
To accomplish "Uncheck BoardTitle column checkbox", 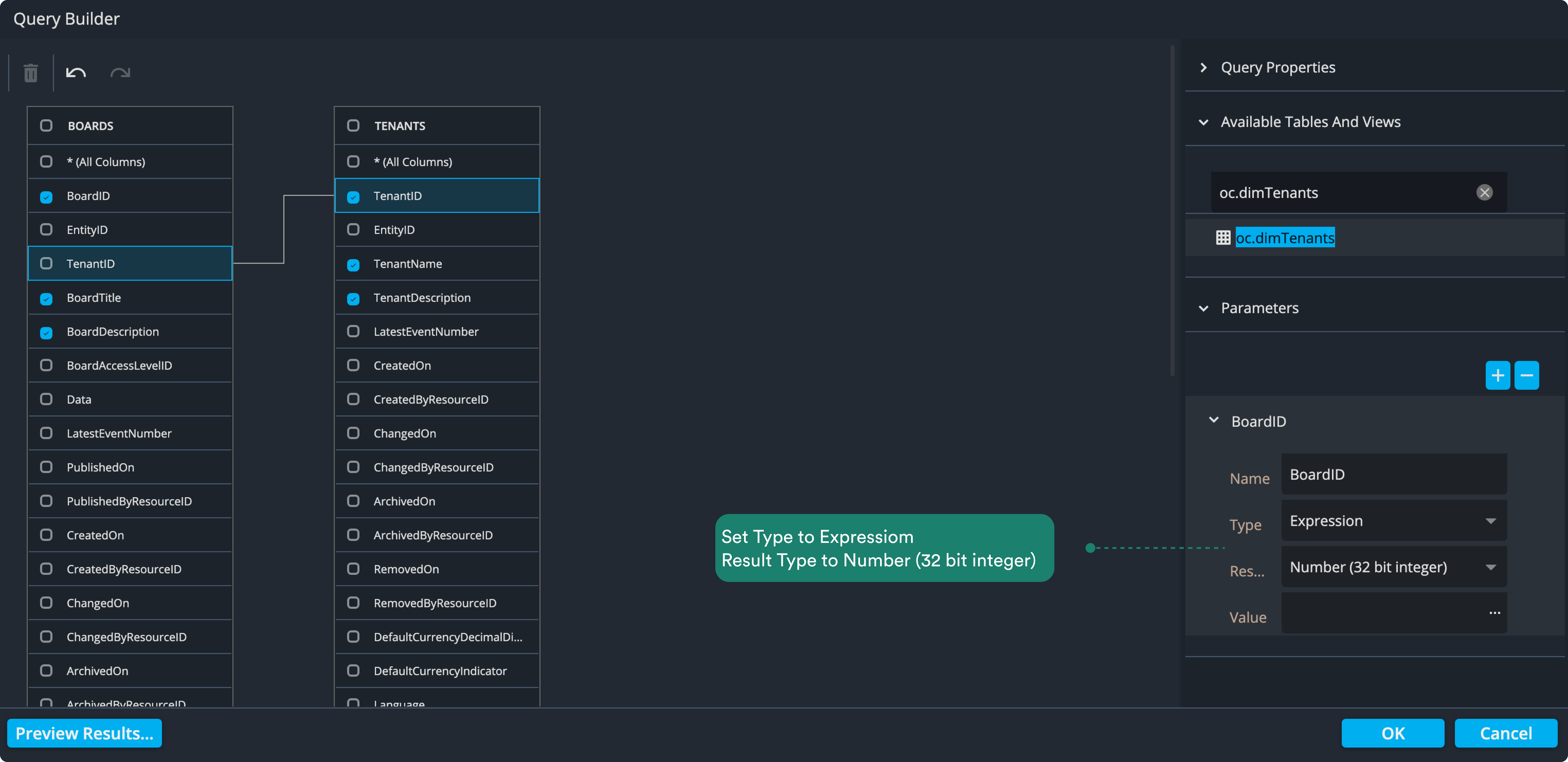I will click(x=46, y=298).
